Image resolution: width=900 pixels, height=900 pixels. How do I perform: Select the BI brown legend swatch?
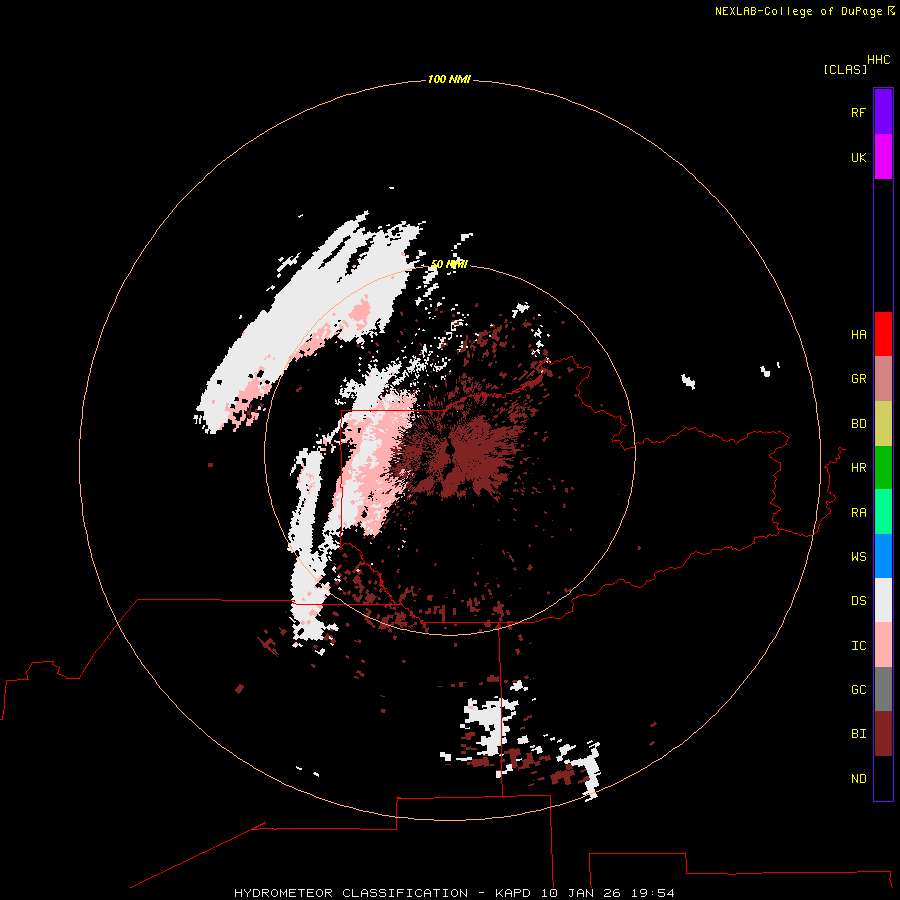(x=883, y=734)
